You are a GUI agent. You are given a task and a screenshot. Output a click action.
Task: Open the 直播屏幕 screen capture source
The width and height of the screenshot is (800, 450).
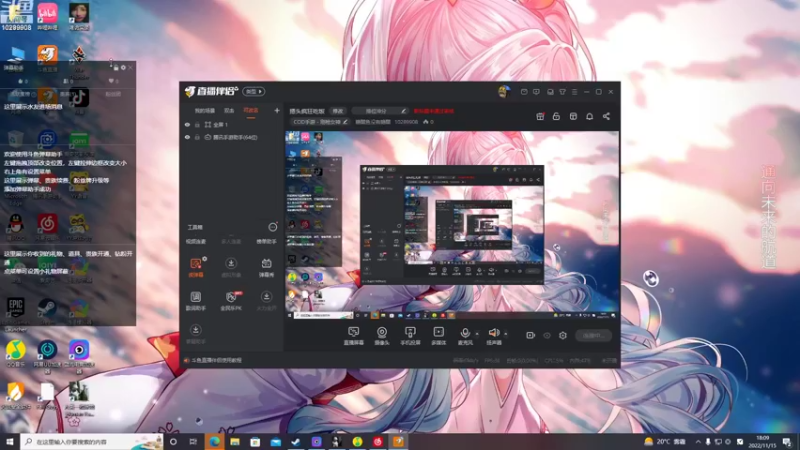tap(354, 336)
